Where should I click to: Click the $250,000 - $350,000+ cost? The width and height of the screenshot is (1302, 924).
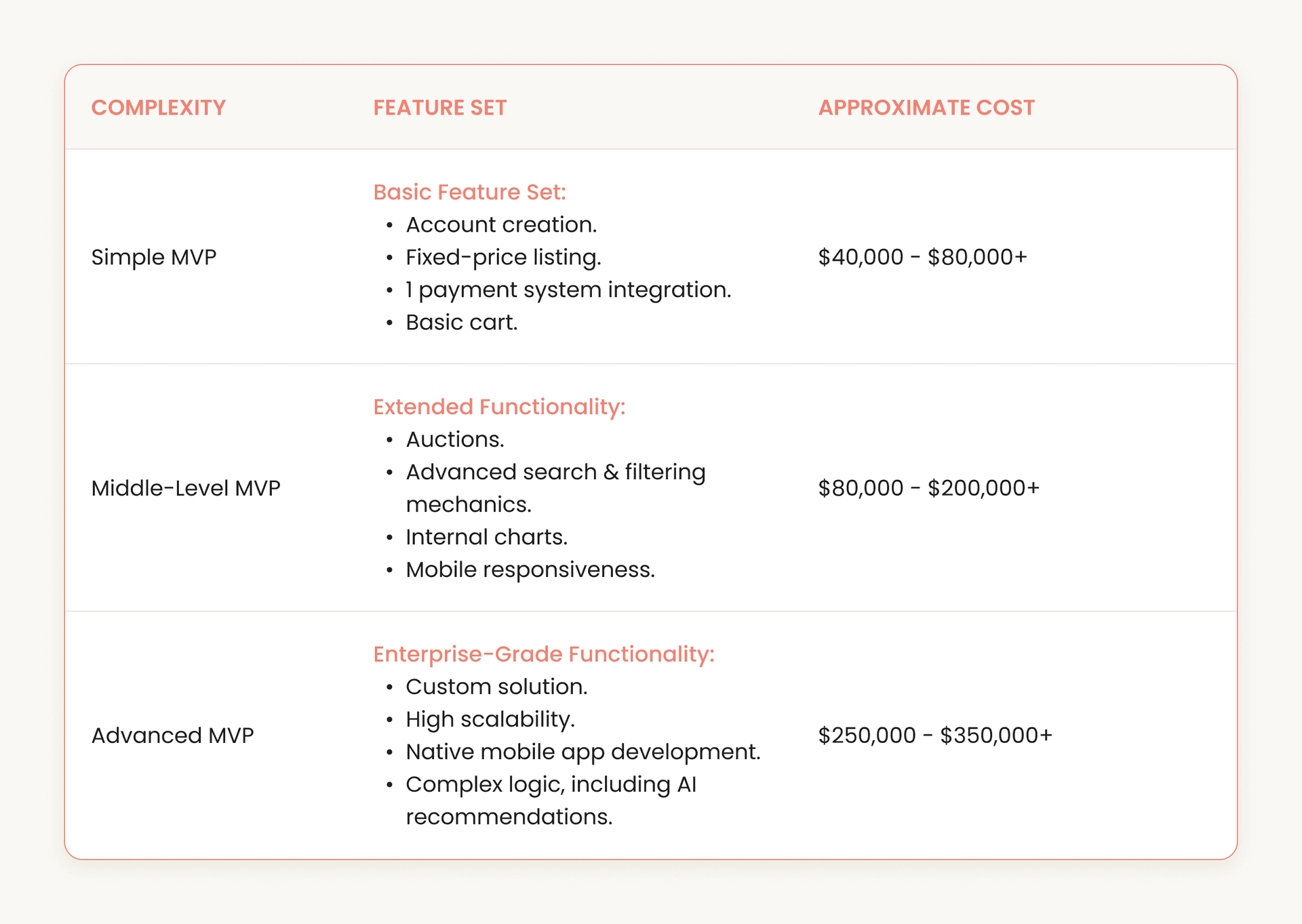click(934, 736)
